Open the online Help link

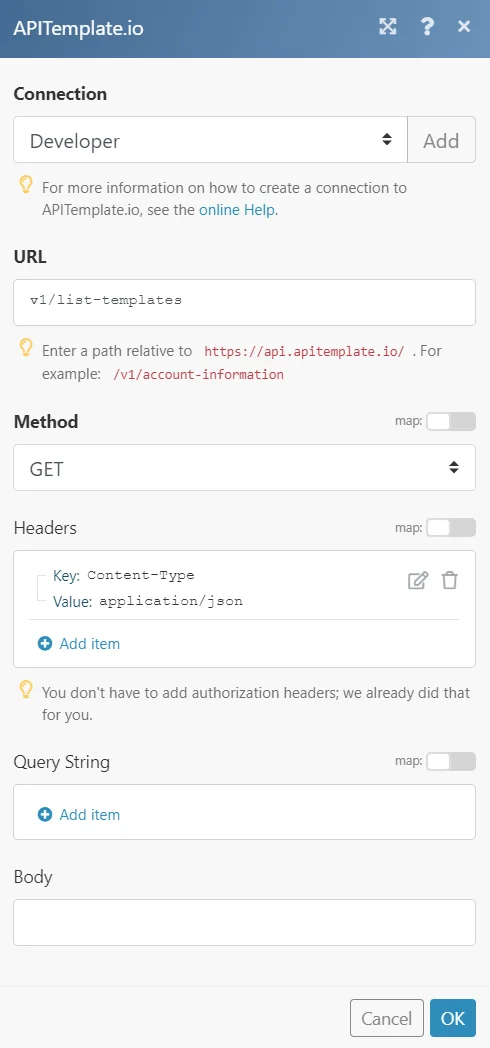click(237, 210)
